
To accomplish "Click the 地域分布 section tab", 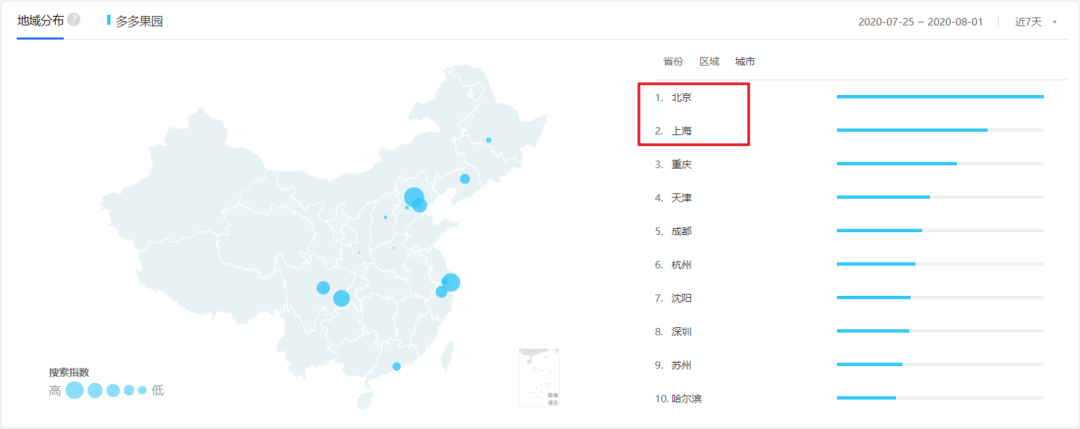I will 40,20.
